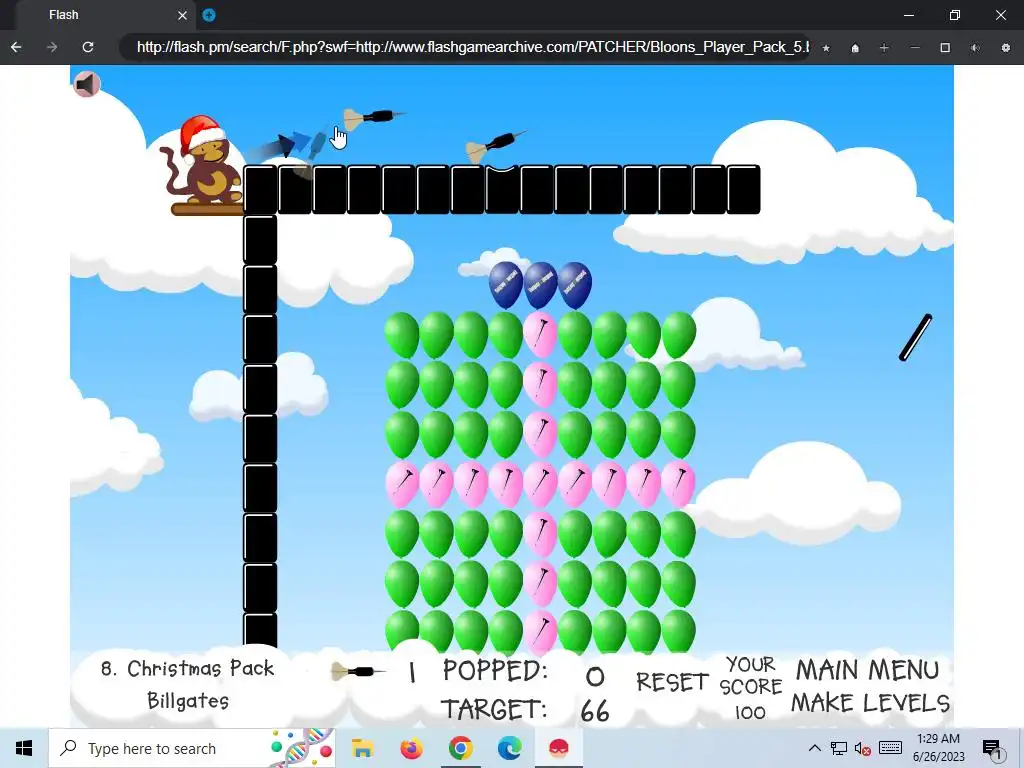Open the notification center
The width and height of the screenshot is (1024, 768).
[991, 748]
